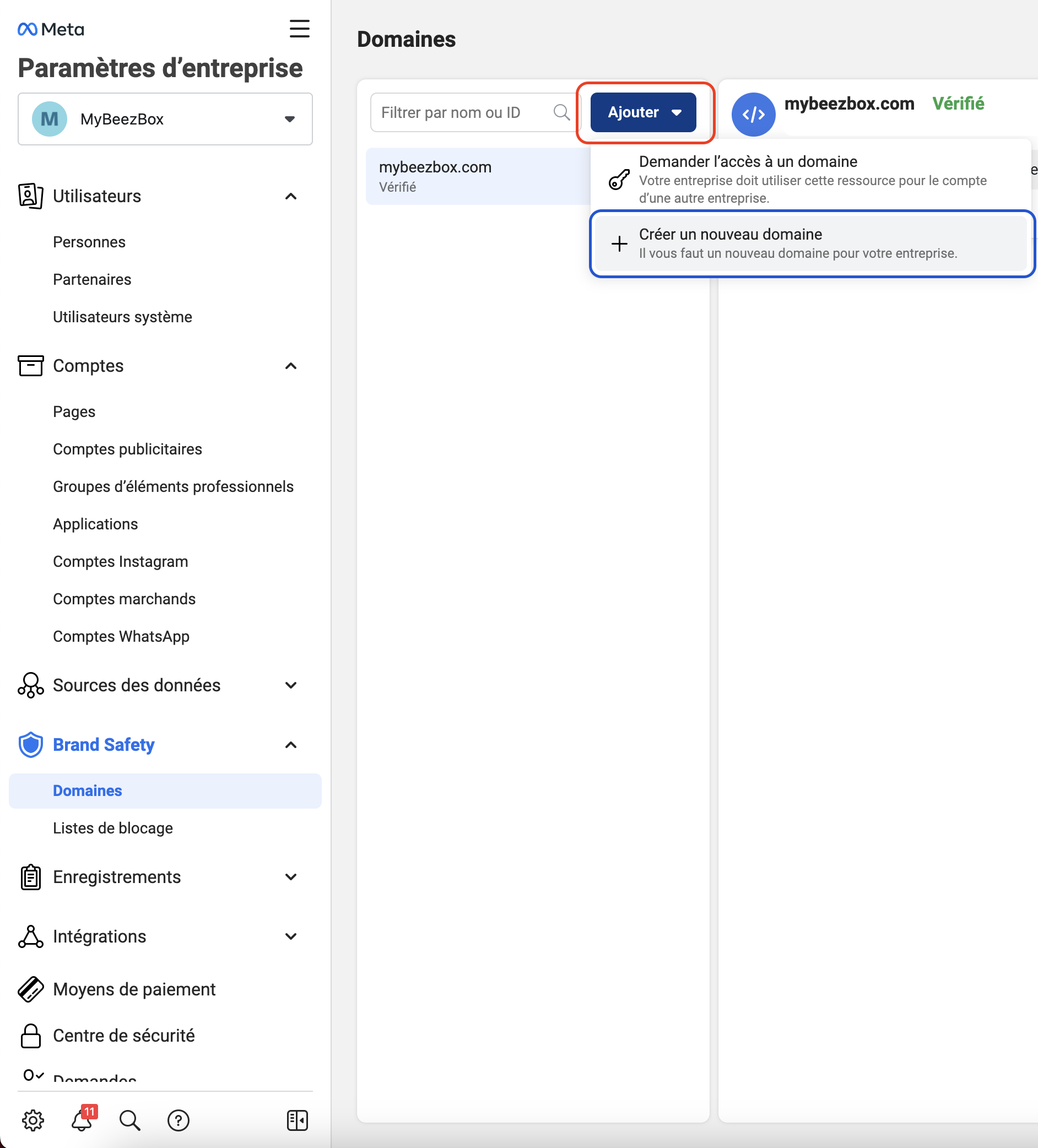The image size is (1038, 1148).
Task: Select Demander l'accès à un domaine
Action: pyautogui.click(x=811, y=179)
